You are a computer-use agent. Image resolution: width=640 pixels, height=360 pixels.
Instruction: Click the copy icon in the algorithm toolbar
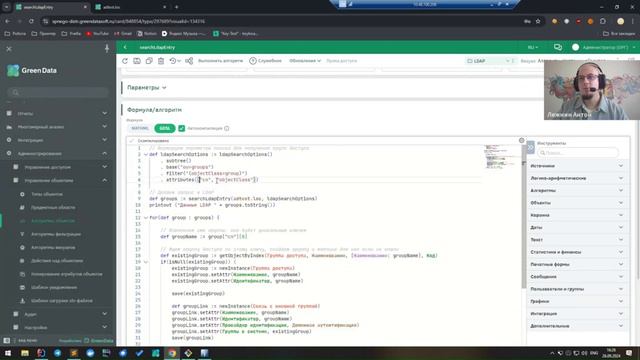(x=149, y=61)
